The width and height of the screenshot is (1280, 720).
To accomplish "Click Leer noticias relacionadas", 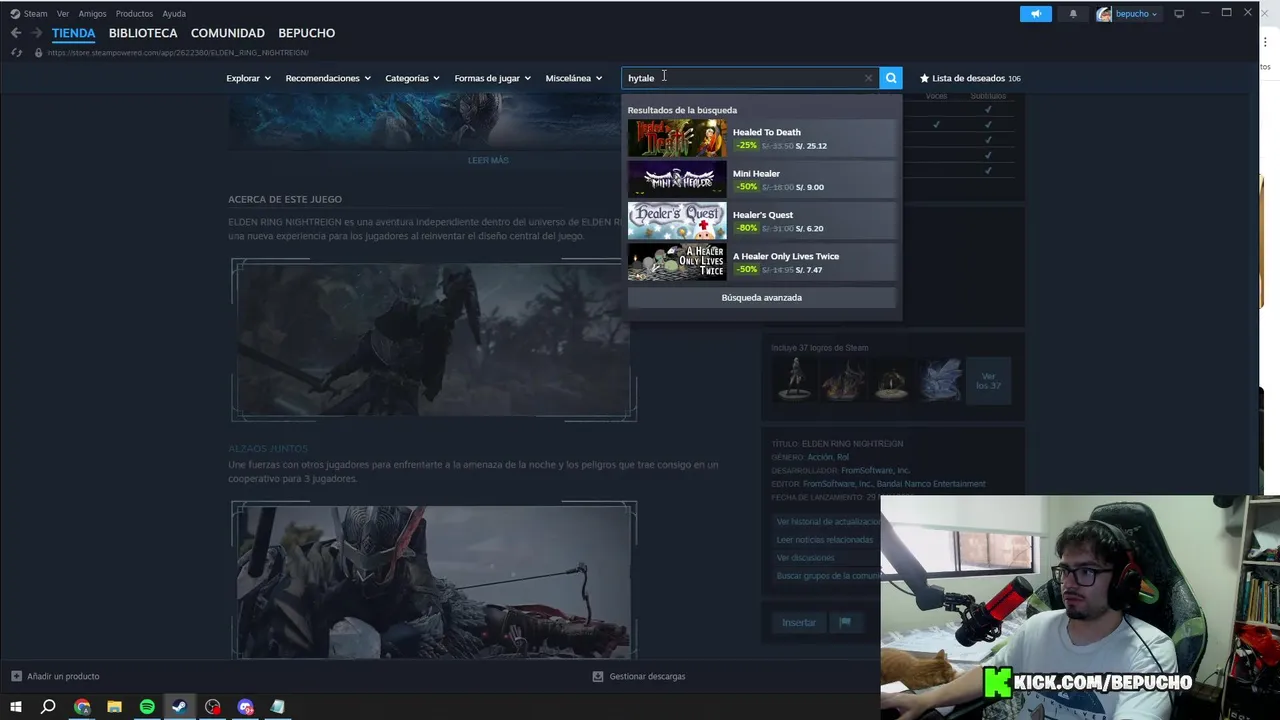I will (x=825, y=540).
